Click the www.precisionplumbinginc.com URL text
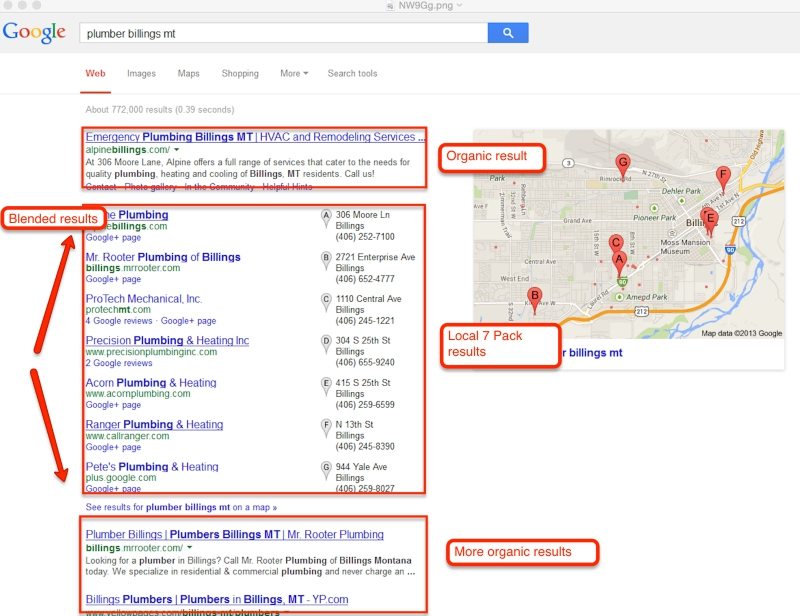Screen dimensions: 800x616 (151, 352)
